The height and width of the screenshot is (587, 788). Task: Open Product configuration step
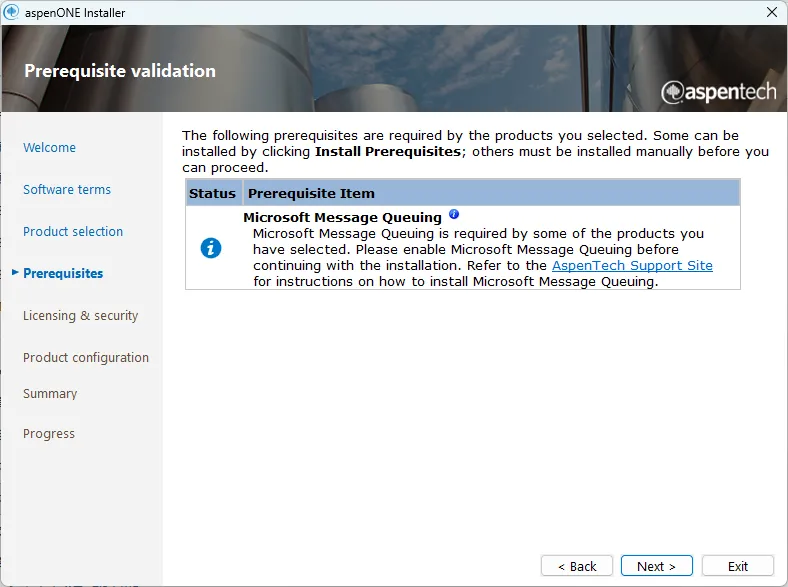(86, 357)
